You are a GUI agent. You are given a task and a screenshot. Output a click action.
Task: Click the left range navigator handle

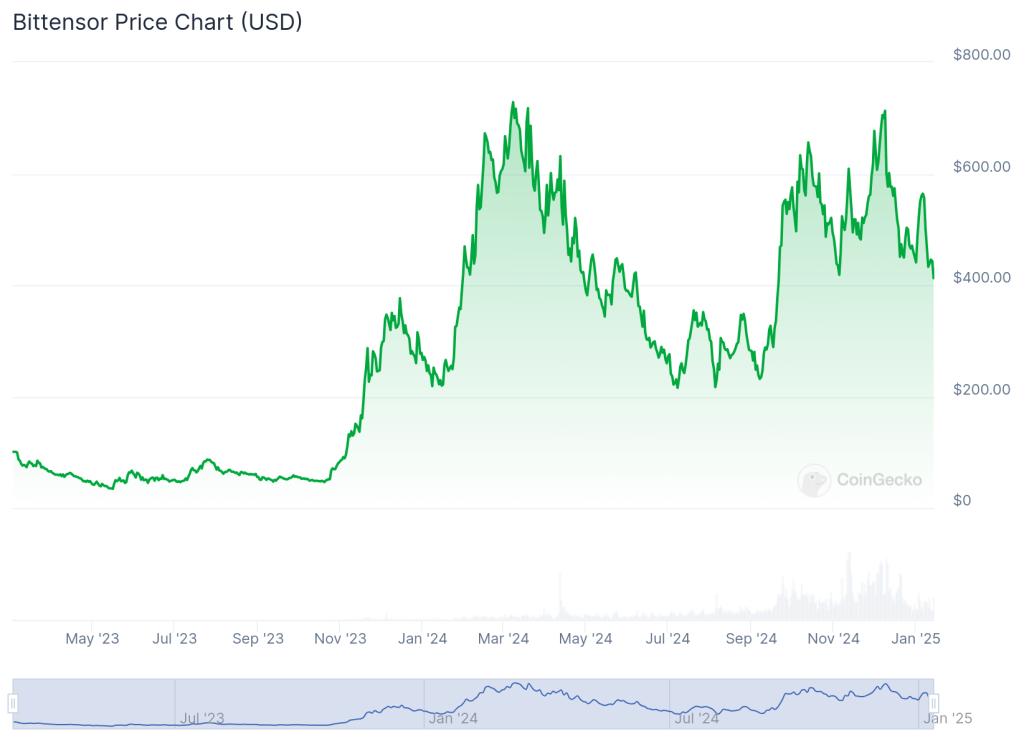point(13,704)
